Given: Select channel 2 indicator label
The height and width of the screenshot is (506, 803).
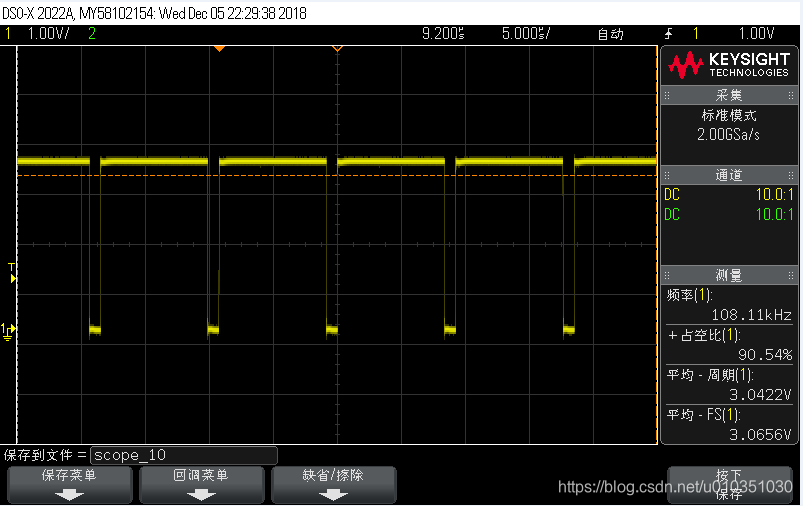Looking at the screenshot, I should [92, 34].
